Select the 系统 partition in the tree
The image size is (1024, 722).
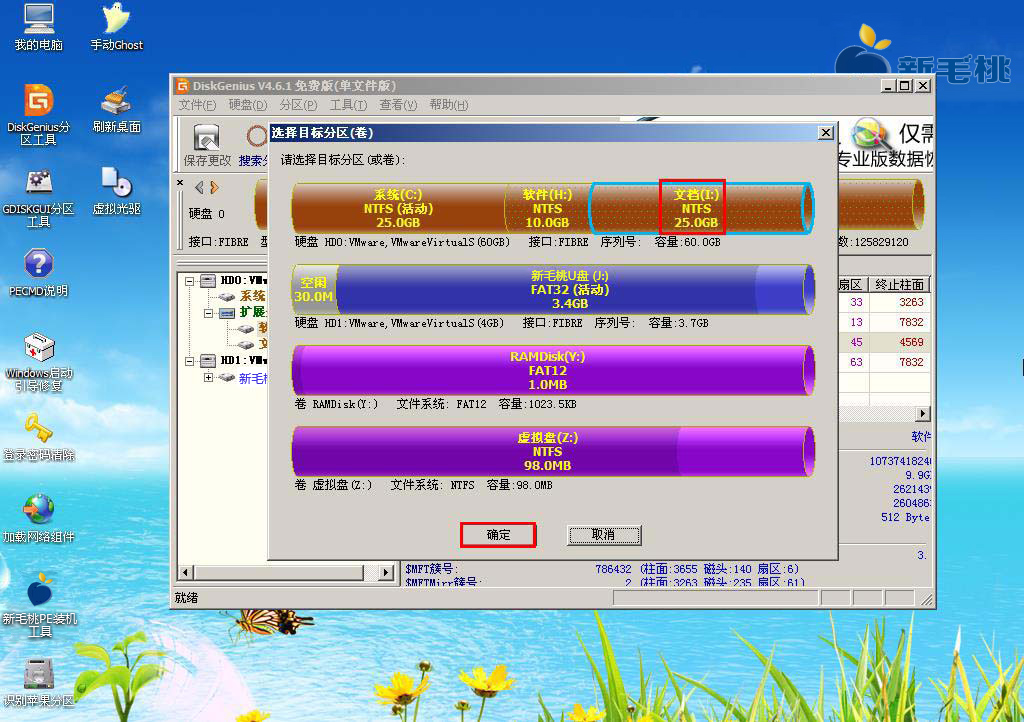click(x=252, y=296)
